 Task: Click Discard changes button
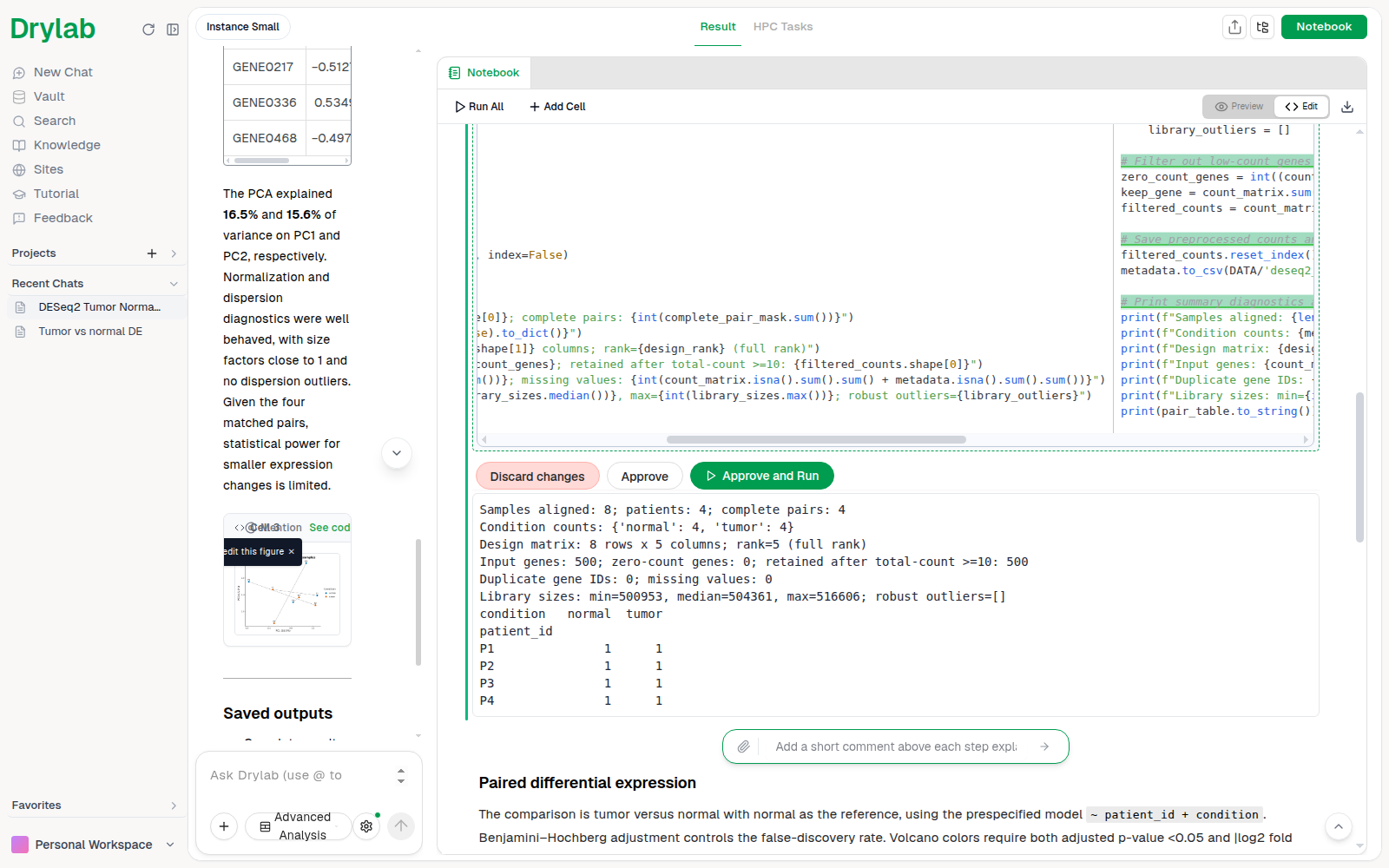pyautogui.click(x=537, y=477)
